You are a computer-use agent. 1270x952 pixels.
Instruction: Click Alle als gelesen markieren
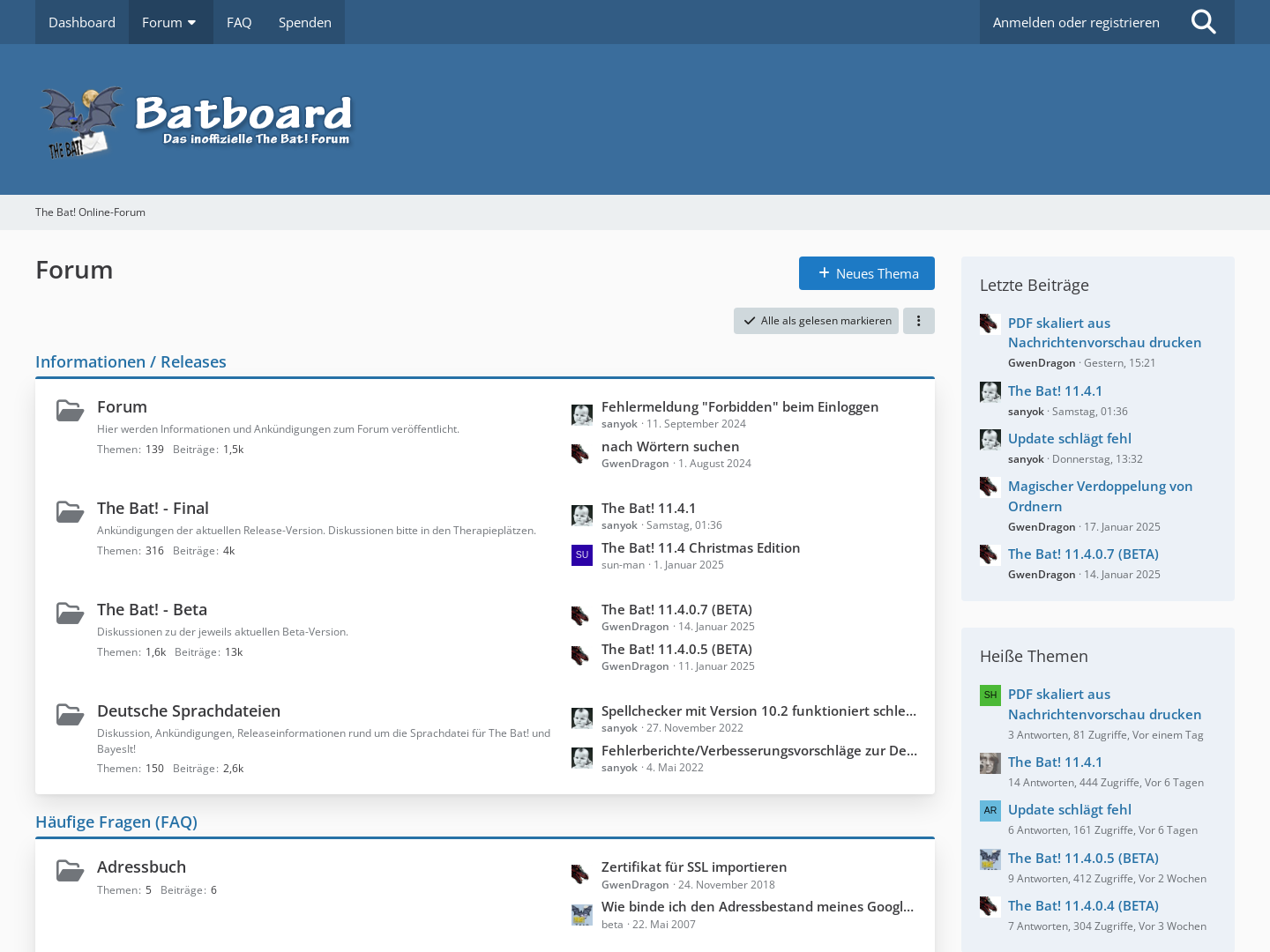click(x=816, y=321)
